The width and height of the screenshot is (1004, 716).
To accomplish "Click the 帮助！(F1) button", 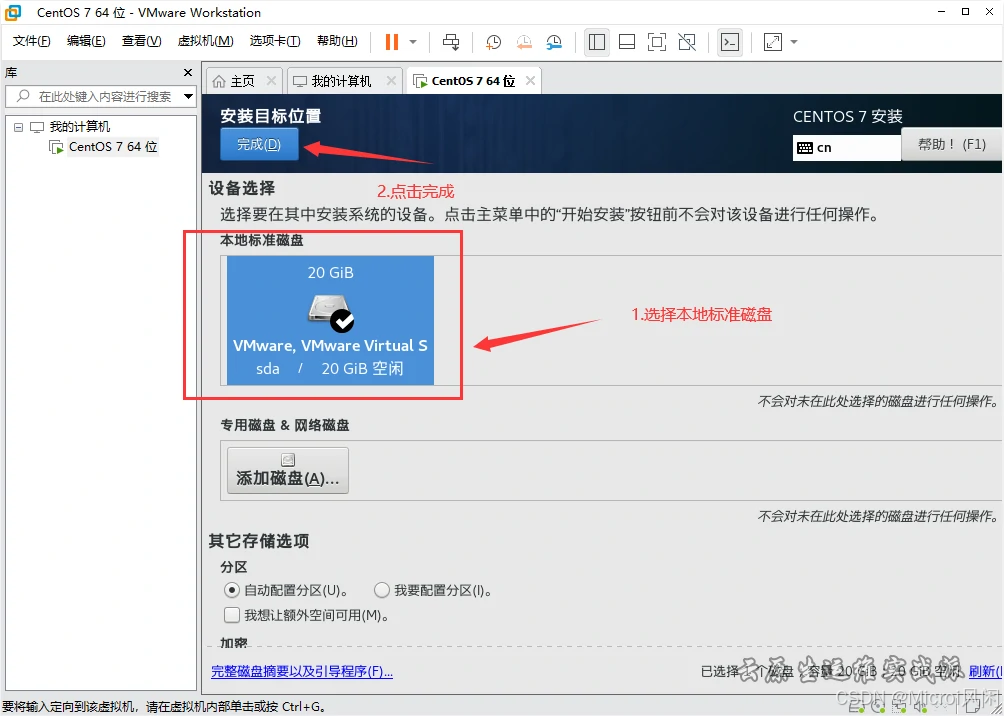I will pos(952,144).
